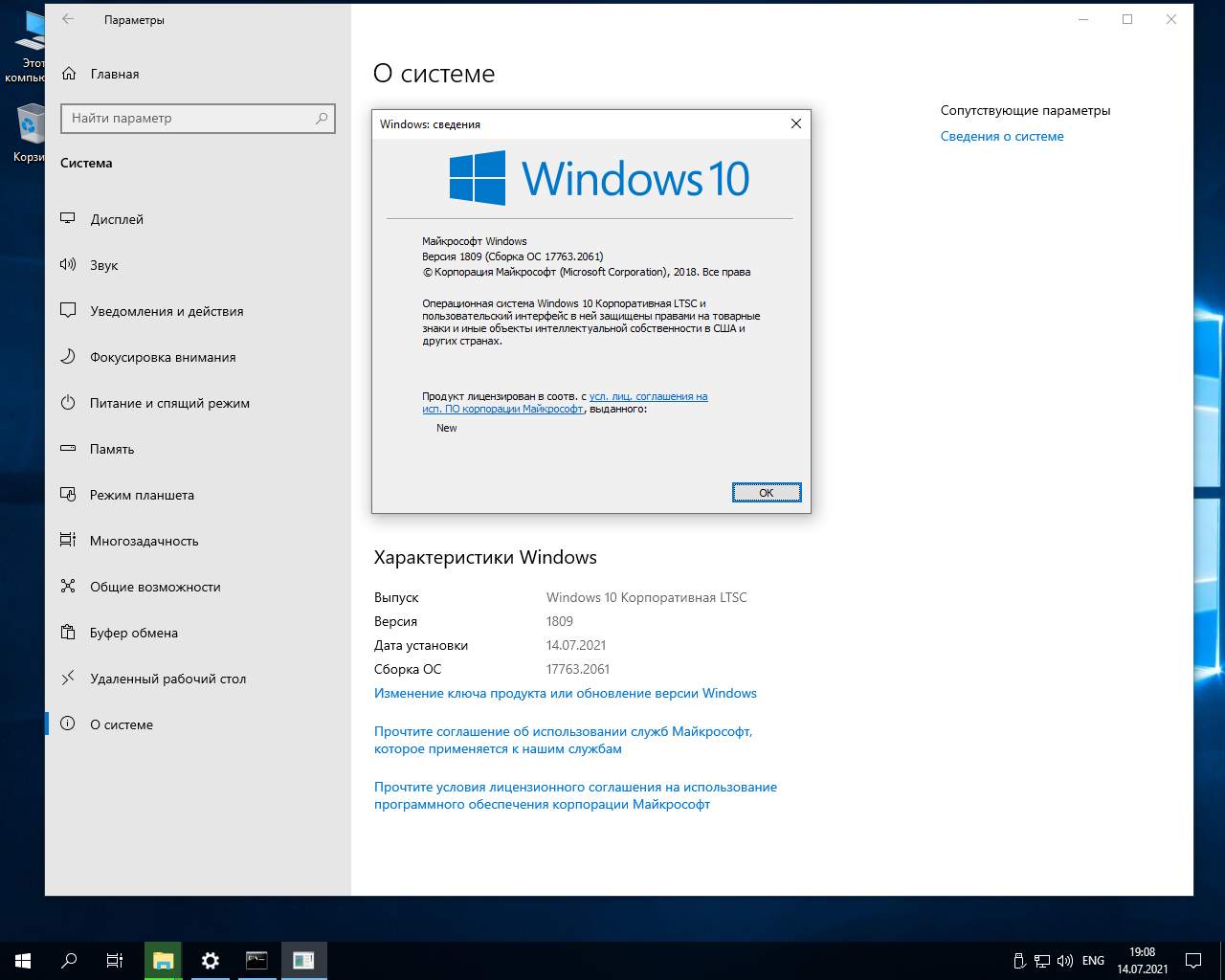The image size is (1225, 980).
Task: Open Питание и спящий режим
Action: point(169,403)
